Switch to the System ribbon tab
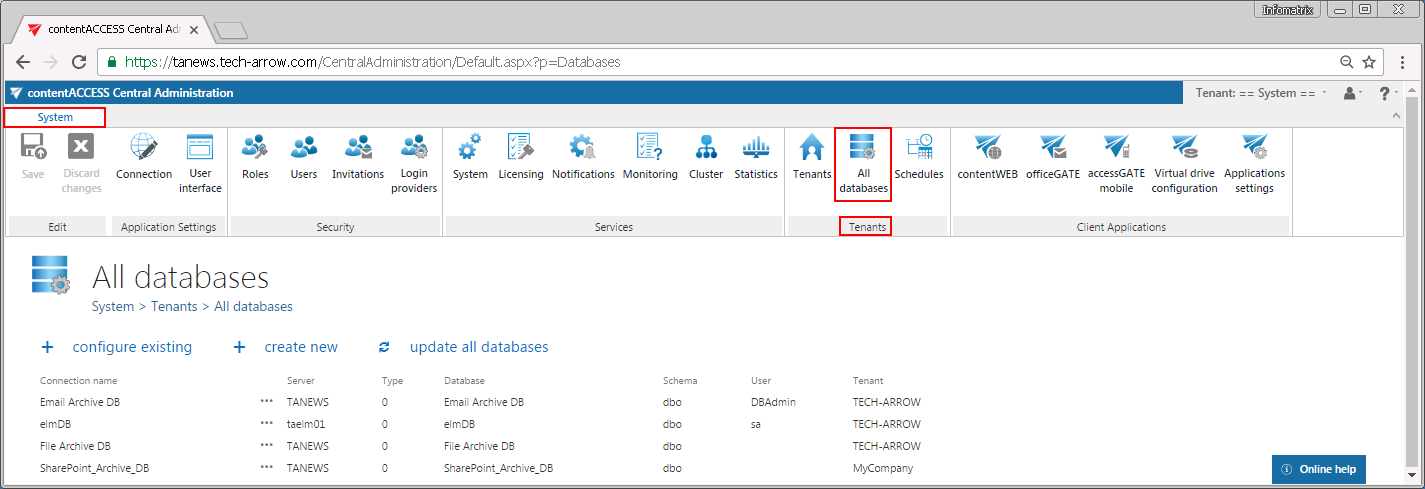 (x=55, y=117)
